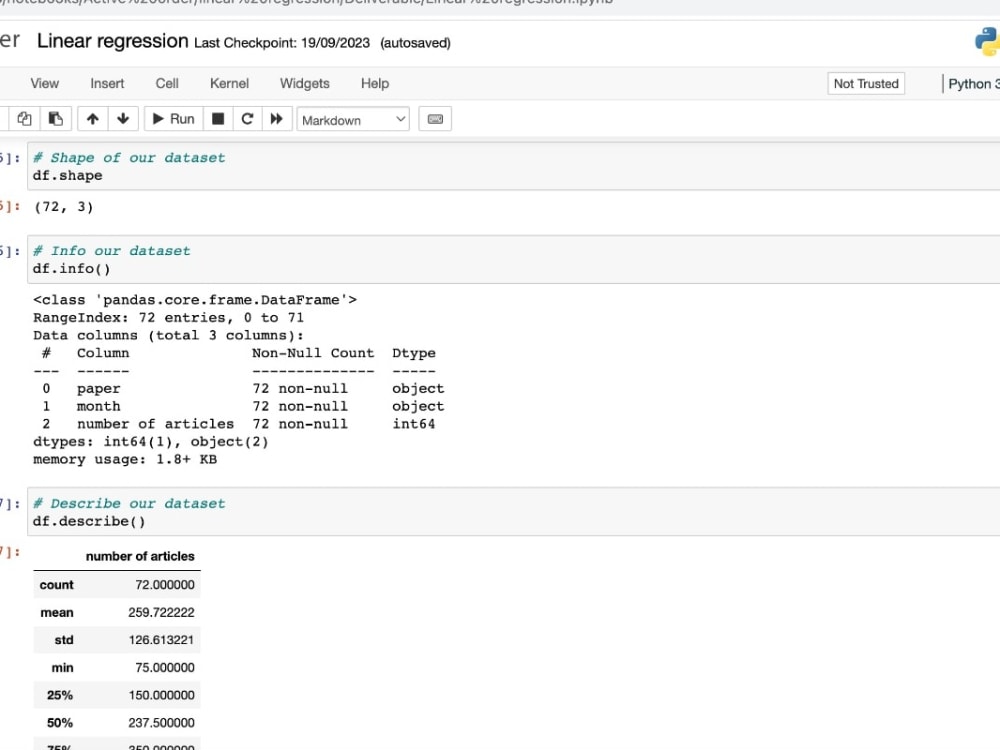Open the Insert menu

(107, 84)
